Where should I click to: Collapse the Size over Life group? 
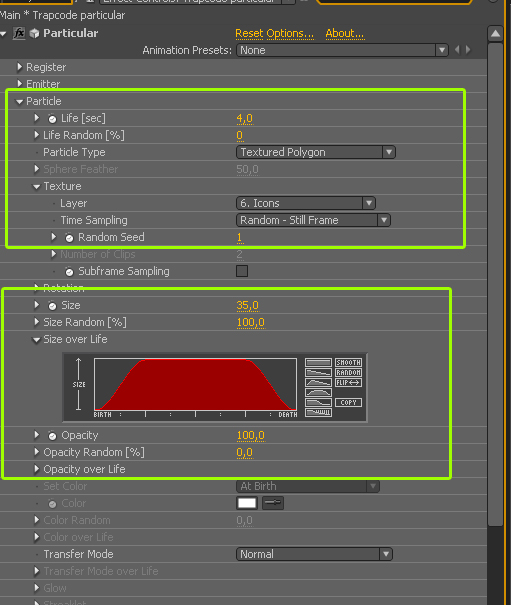click(x=36, y=340)
